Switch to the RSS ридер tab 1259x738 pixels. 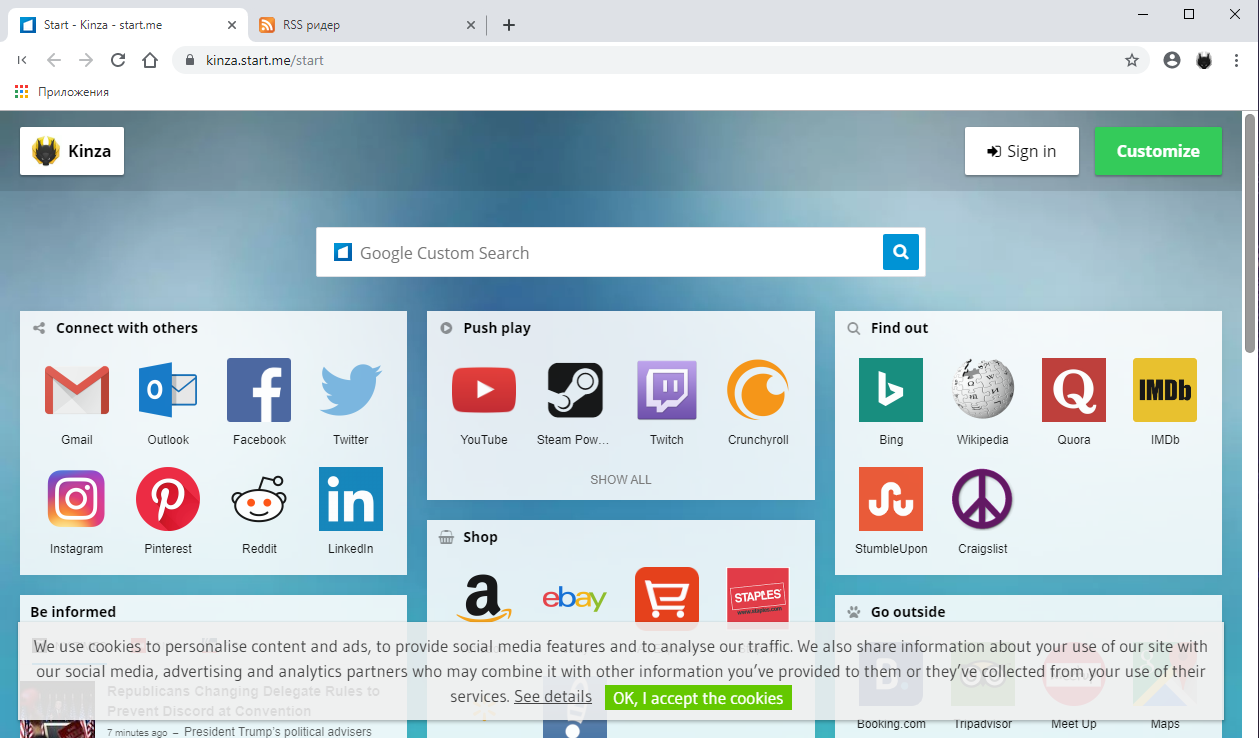click(x=365, y=25)
